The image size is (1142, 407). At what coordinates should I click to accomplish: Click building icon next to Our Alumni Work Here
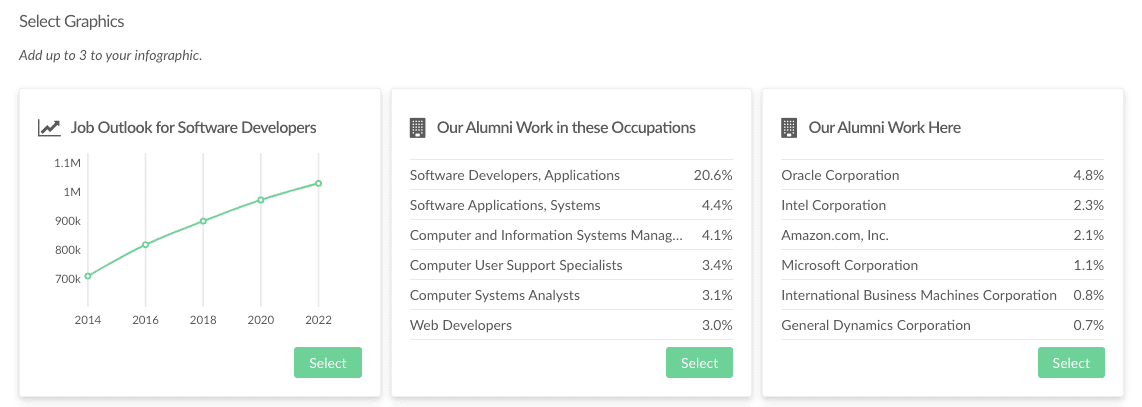coord(789,128)
